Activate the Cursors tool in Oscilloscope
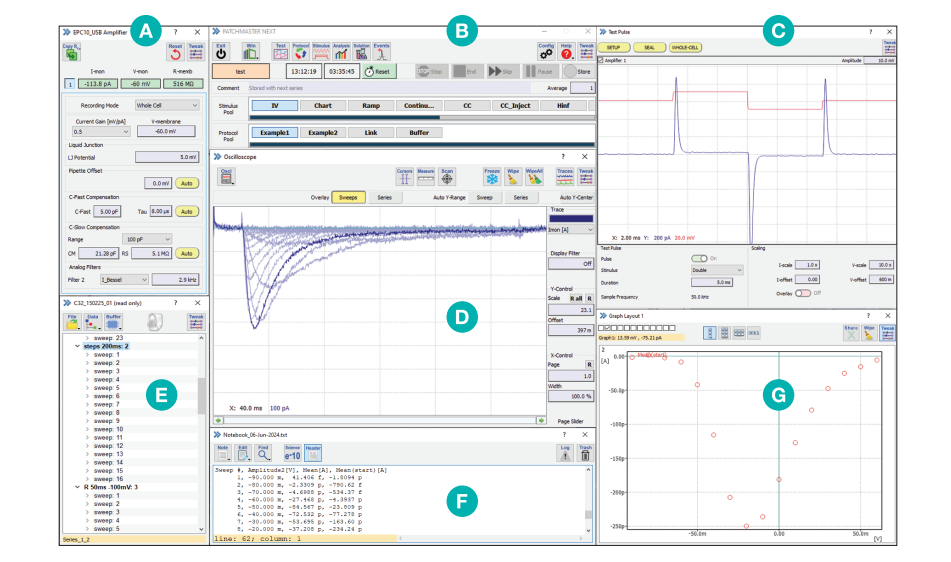This screenshot has width=951, height=562. [405, 176]
